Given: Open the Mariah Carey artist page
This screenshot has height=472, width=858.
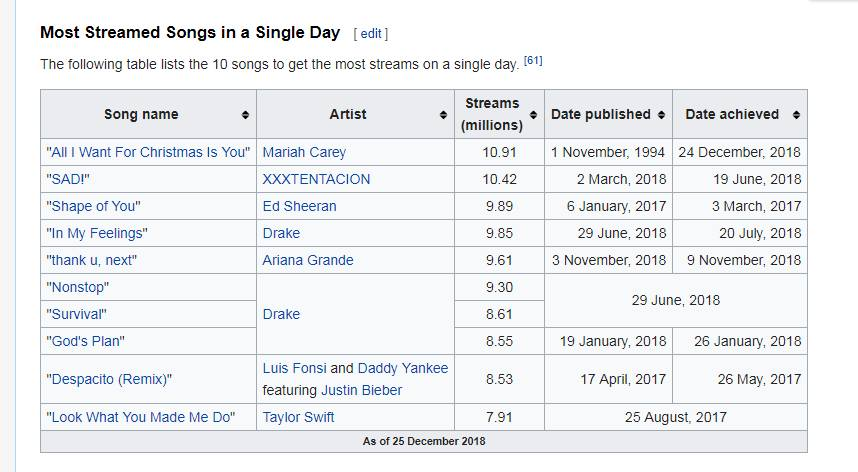Looking at the screenshot, I should (x=304, y=153).
